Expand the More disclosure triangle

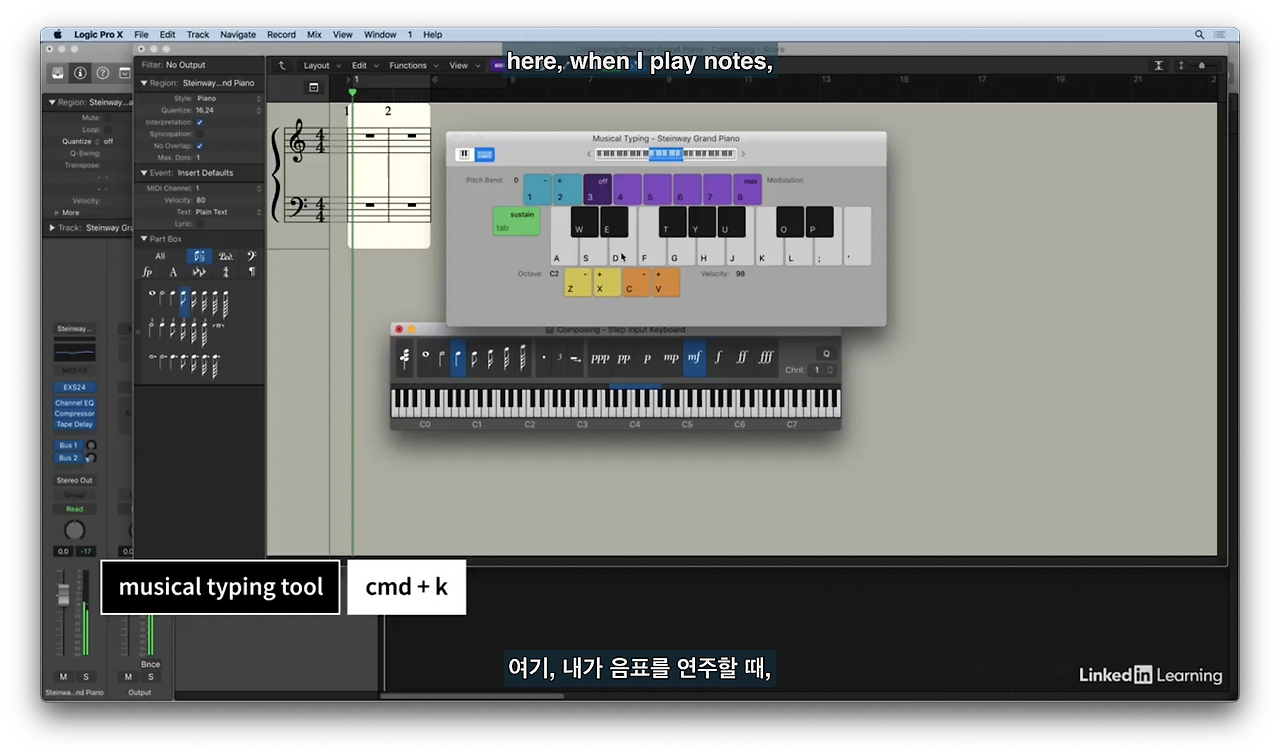56,213
